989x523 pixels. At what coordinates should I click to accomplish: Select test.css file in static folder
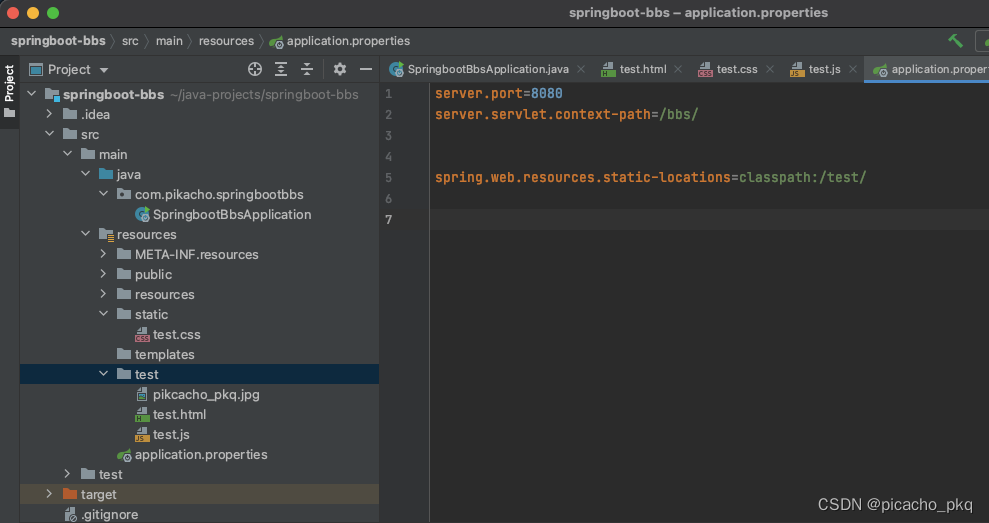[177, 334]
